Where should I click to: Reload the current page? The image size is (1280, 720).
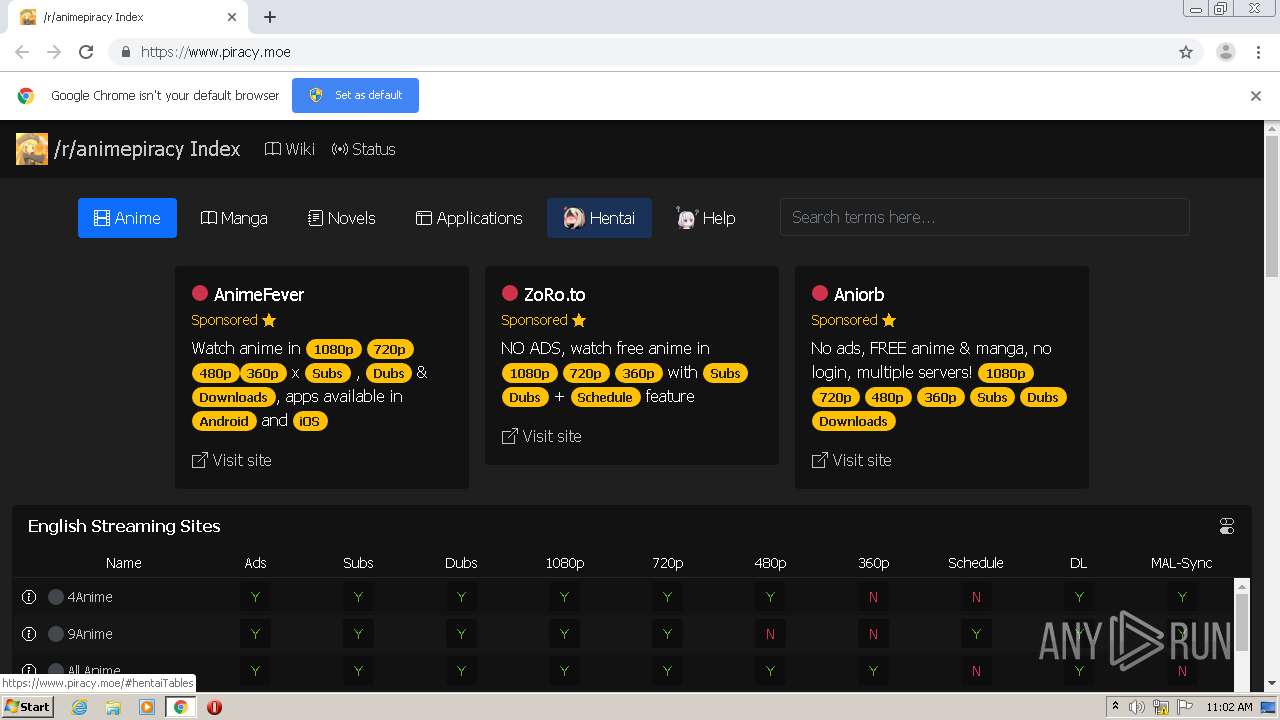pyautogui.click(x=86, y=52)
